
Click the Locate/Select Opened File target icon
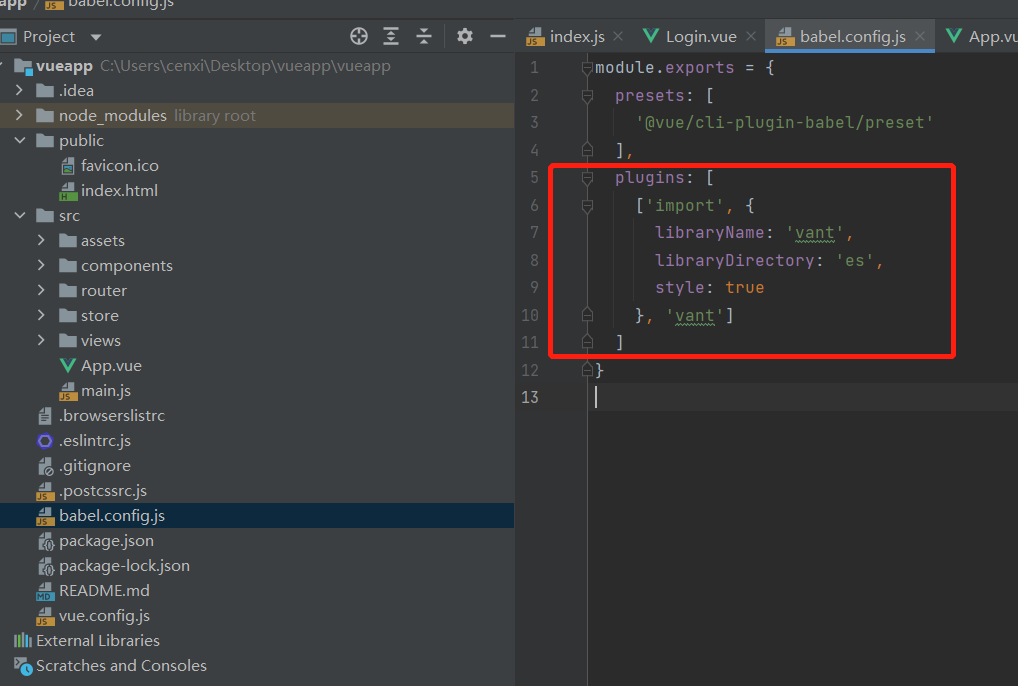tap(359, 37)
